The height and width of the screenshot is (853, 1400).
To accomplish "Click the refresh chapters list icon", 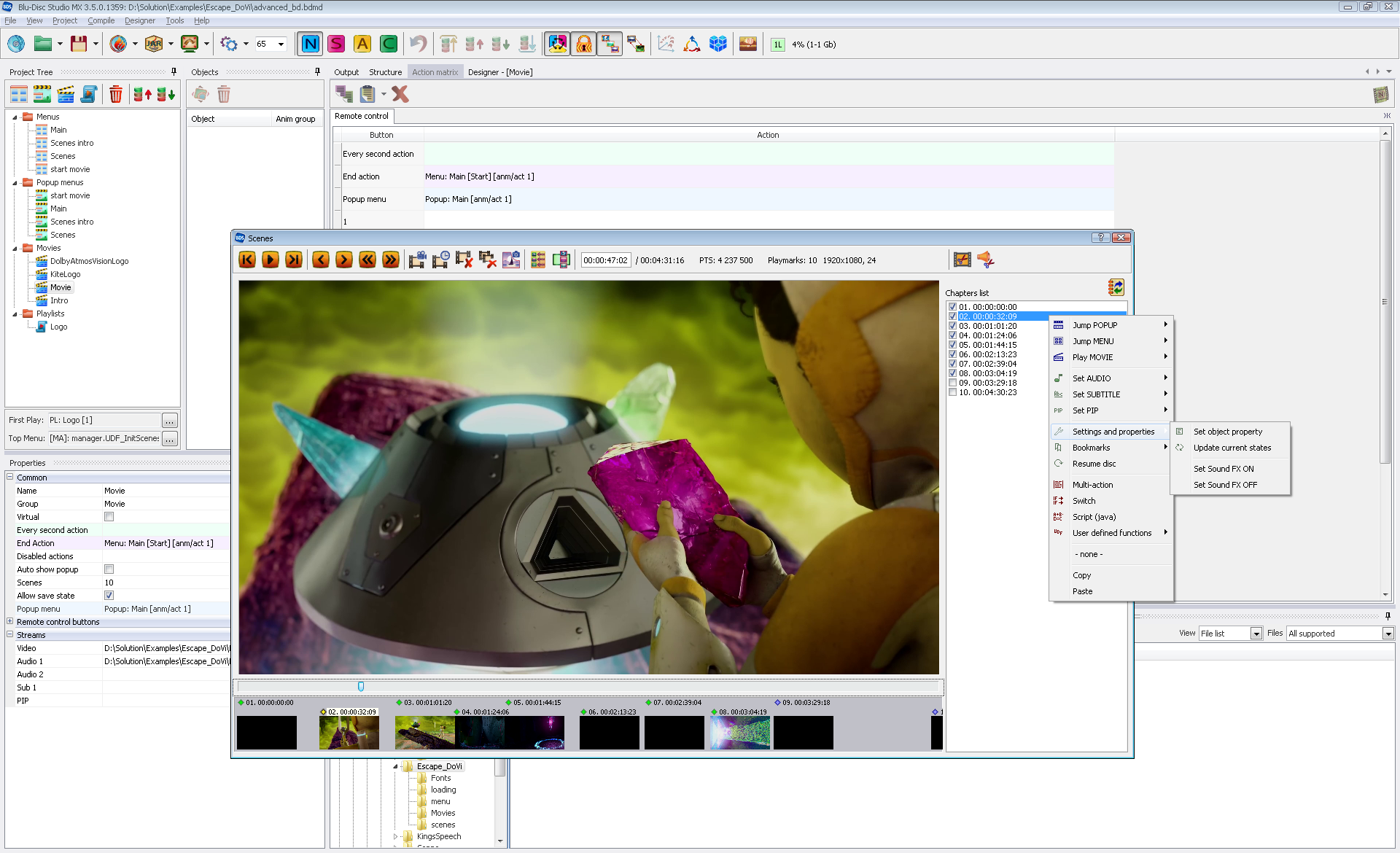I will 1116,287.
